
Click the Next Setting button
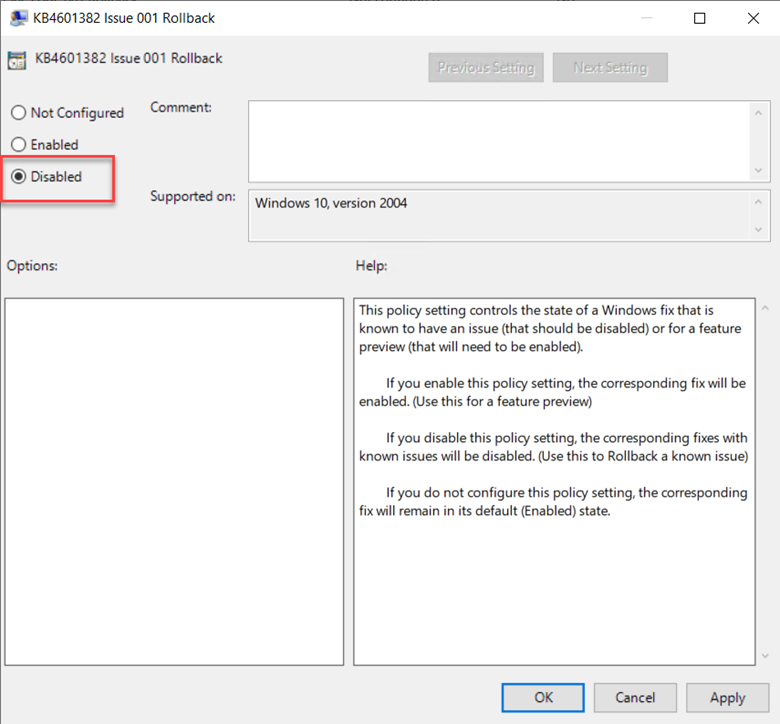[610, 68]
